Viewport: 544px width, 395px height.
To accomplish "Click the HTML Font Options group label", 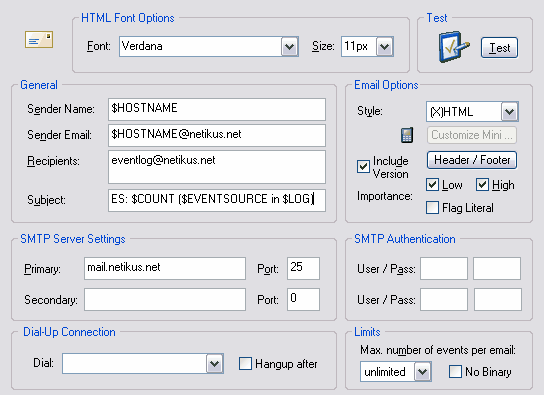I will point(128,18).
